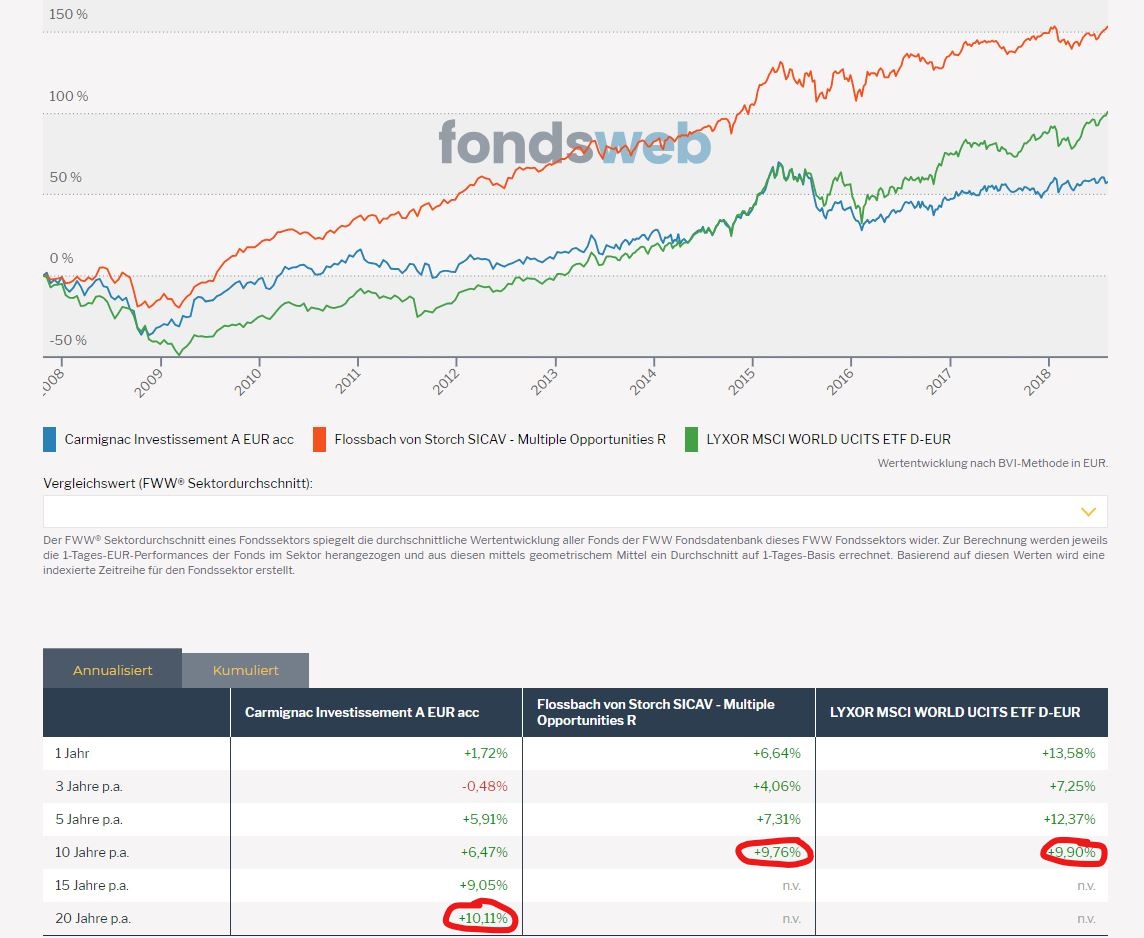Click the circled +9,90% LYXOR 10-year value
Image resolution: width=1144 pixels, height=938 pixels.
[1072, 852]
